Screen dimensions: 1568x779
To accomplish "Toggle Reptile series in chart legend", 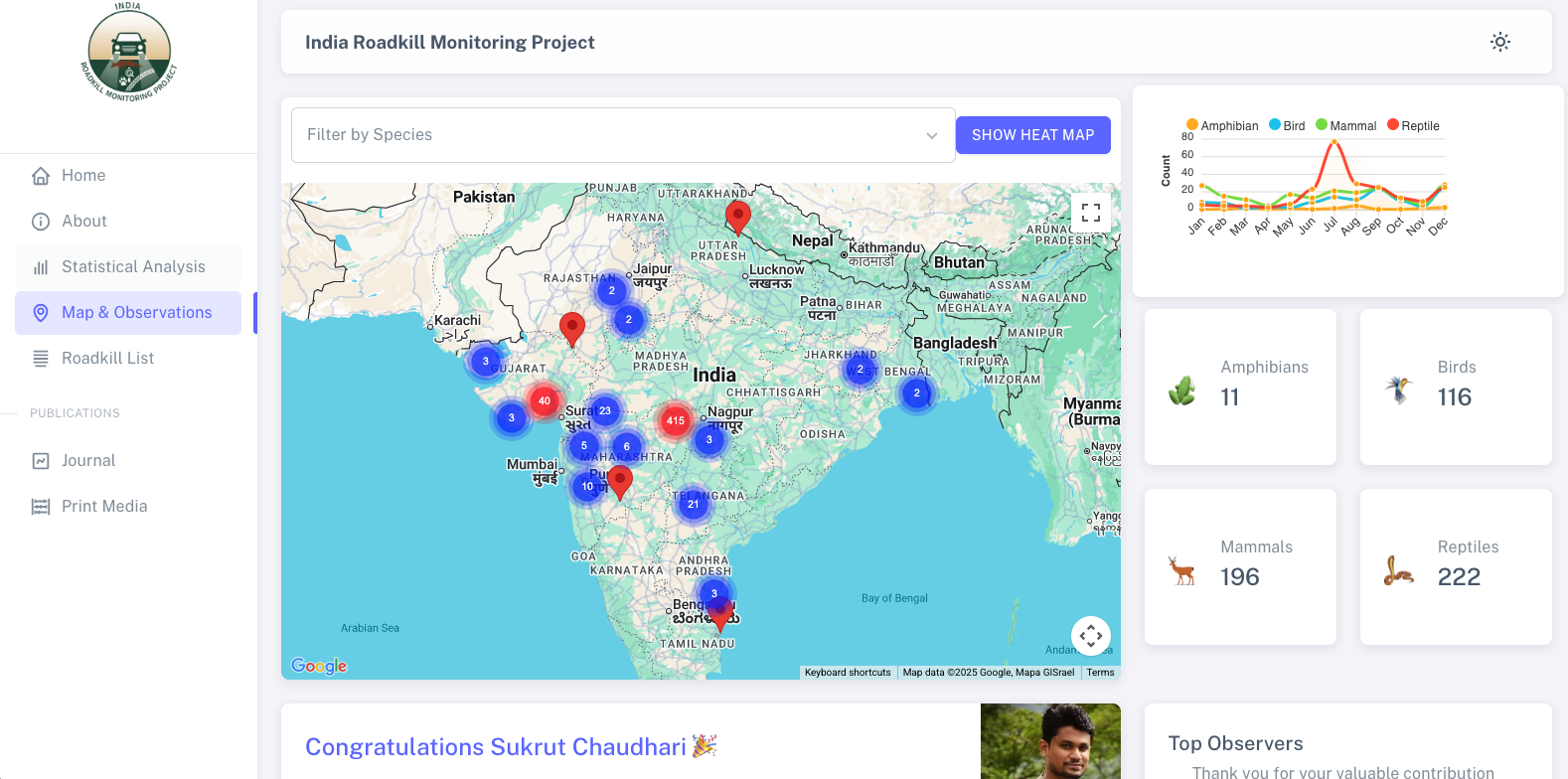I will (1412, 126).
